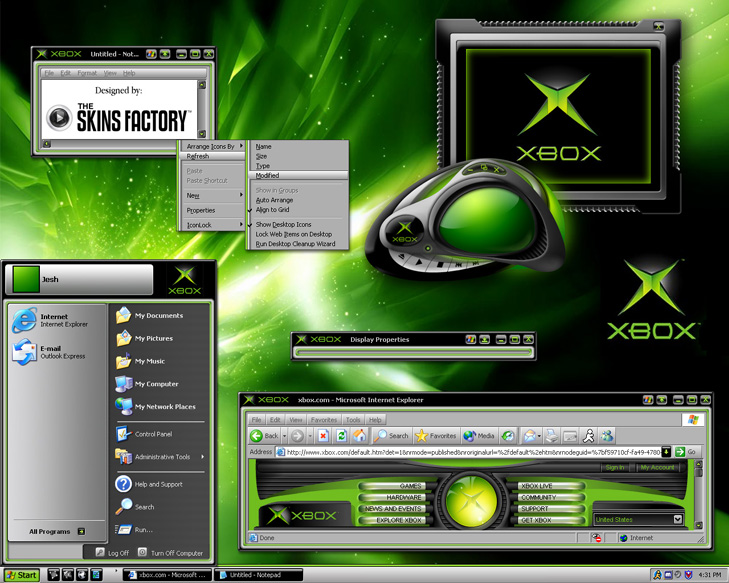Click the taskbar clock showing 4:31 PM

point(709,575)
